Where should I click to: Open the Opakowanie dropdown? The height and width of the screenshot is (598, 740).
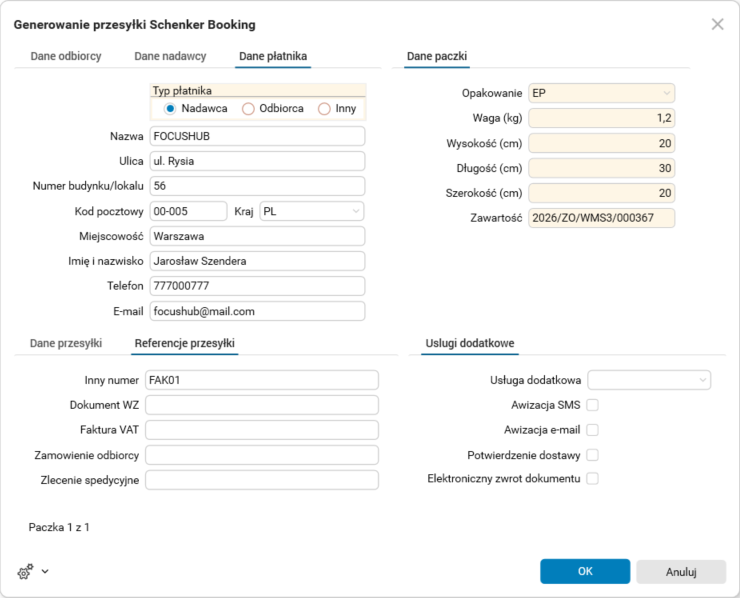601,93
